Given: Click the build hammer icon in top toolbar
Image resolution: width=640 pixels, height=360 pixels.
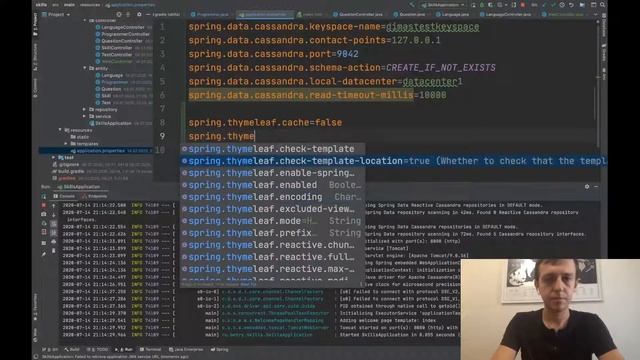Looking at the screenshot, I should pyautogui.click(x=412, y=5).
